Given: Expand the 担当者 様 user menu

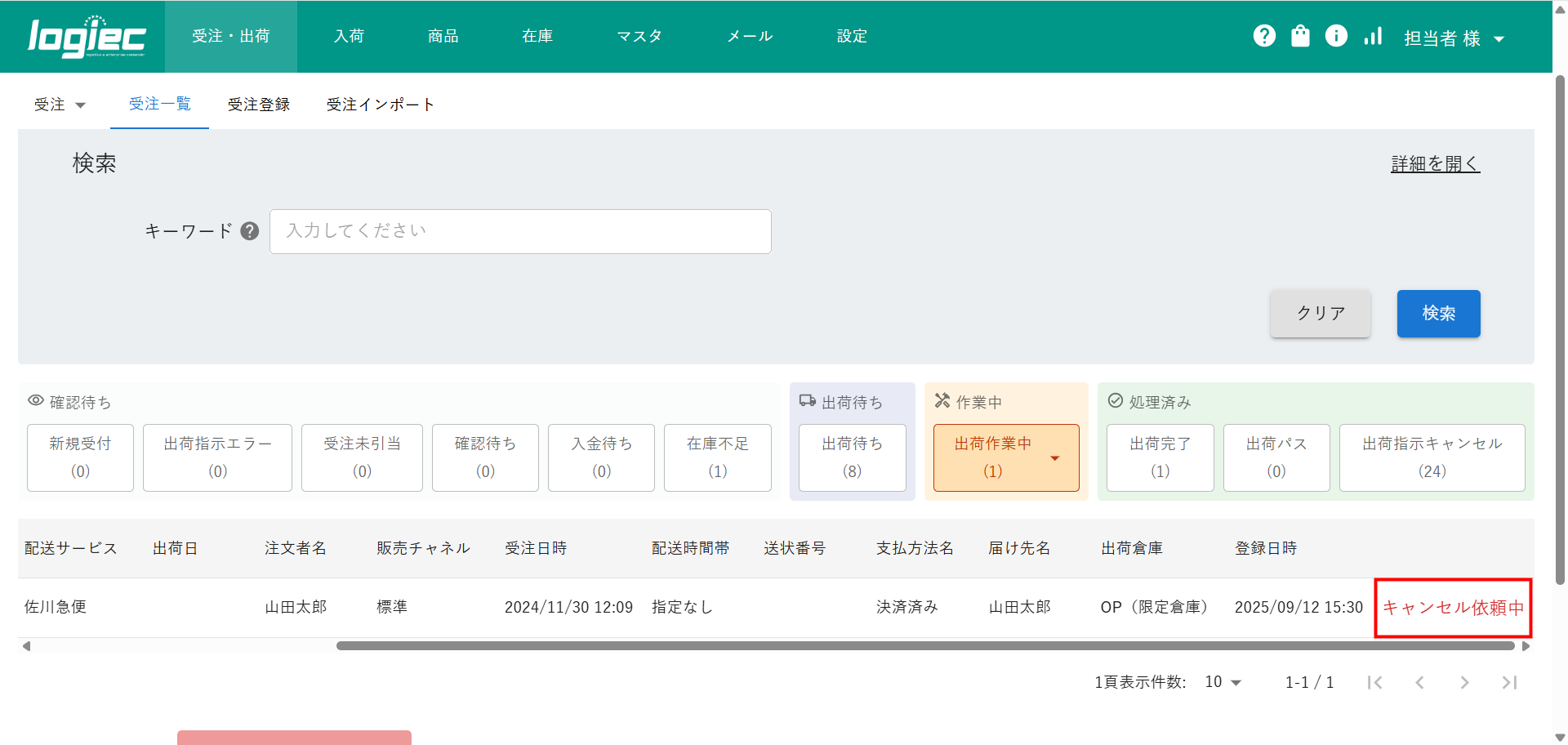Looking at the screenshot, I should [1454, 38].
